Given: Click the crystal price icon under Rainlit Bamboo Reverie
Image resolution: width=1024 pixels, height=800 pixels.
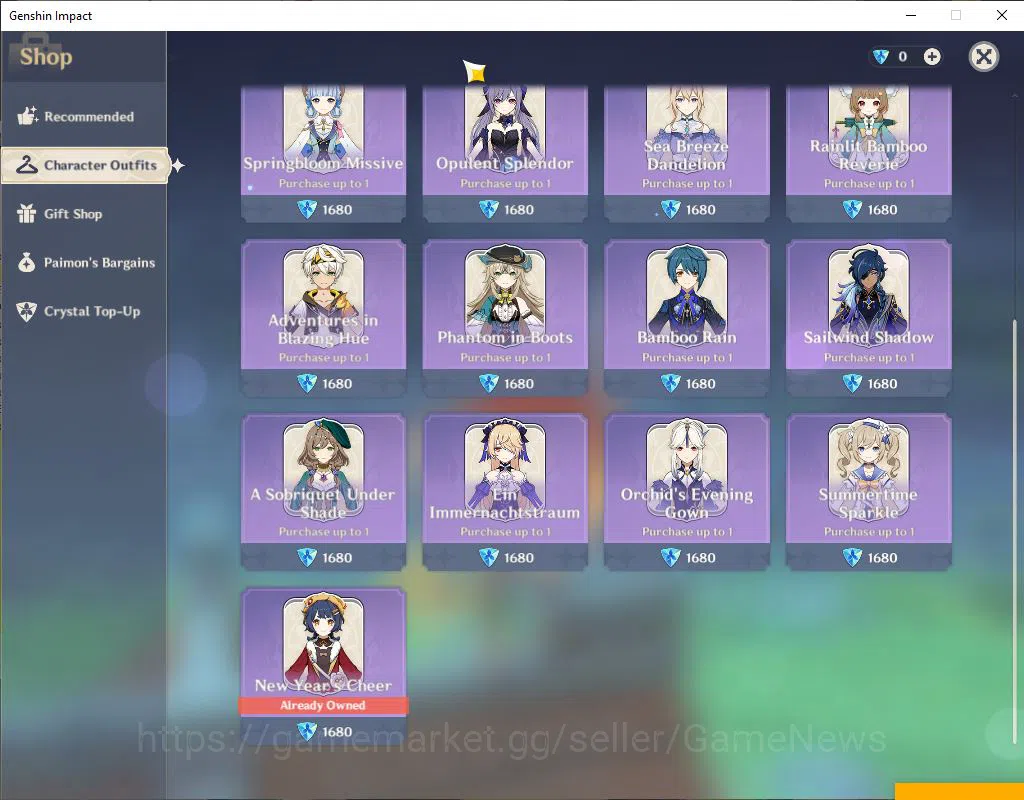Looking at the screenshot, I should [x=852, y=210].
